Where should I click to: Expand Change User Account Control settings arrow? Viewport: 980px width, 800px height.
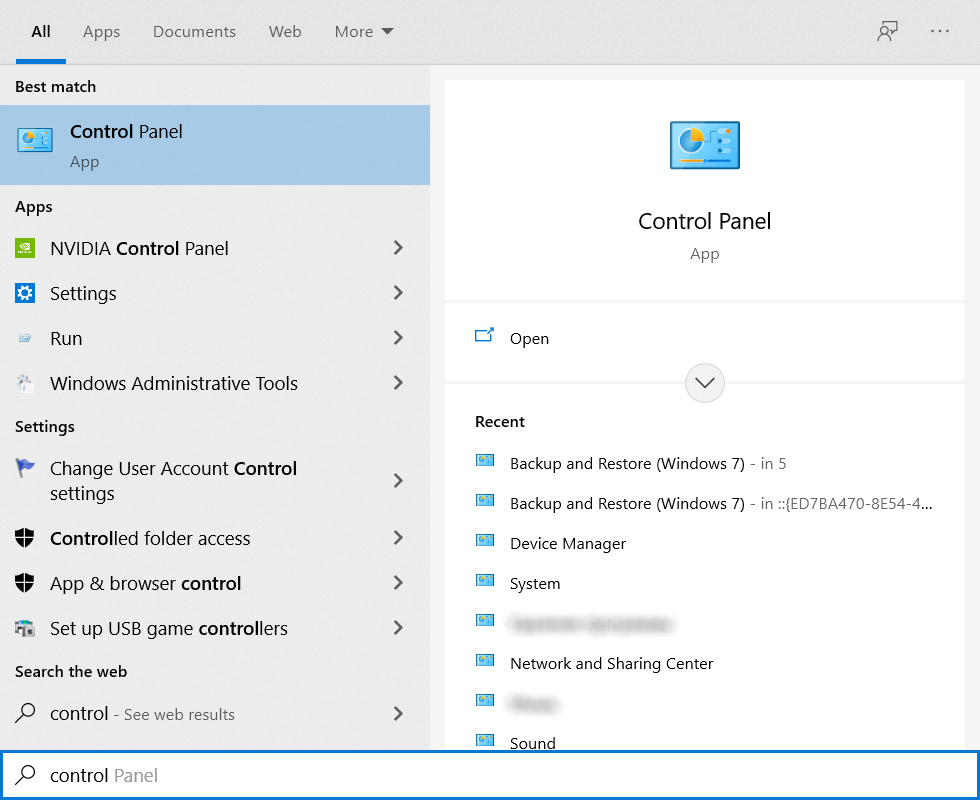(x=398, y=481)
